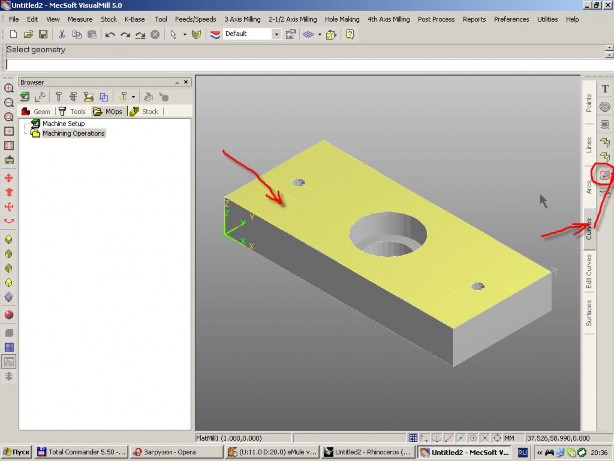Image resolution: width=614 pixels, height=461 pixels.
Task: Toggle the center snap circle icon
Action: 473,438
